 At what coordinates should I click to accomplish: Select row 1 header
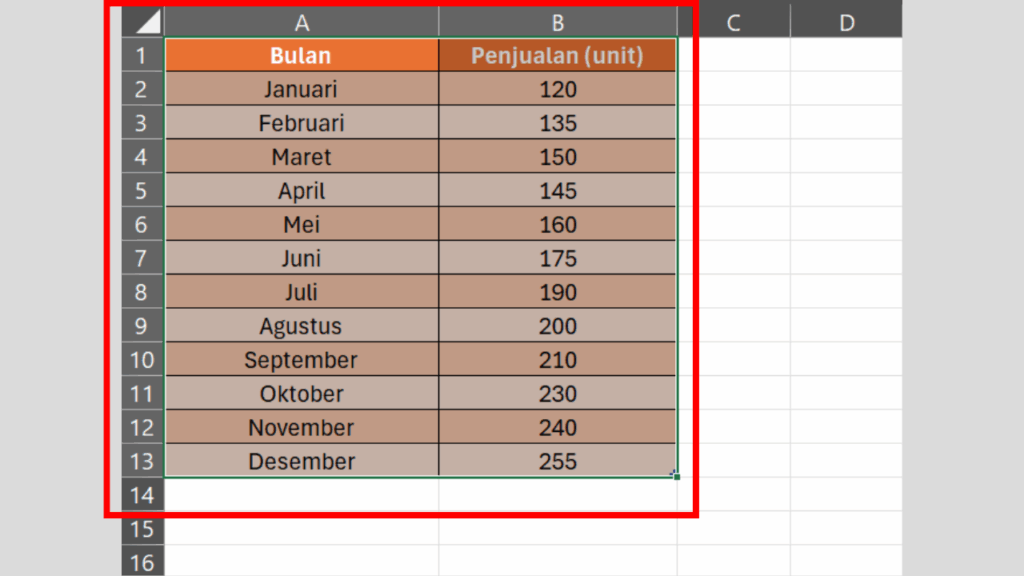click(x=142, y=55)
